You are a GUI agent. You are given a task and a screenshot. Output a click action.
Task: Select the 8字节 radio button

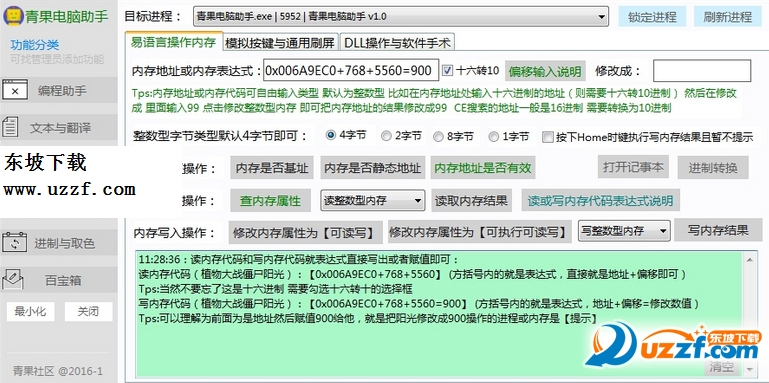pos(438,136)
